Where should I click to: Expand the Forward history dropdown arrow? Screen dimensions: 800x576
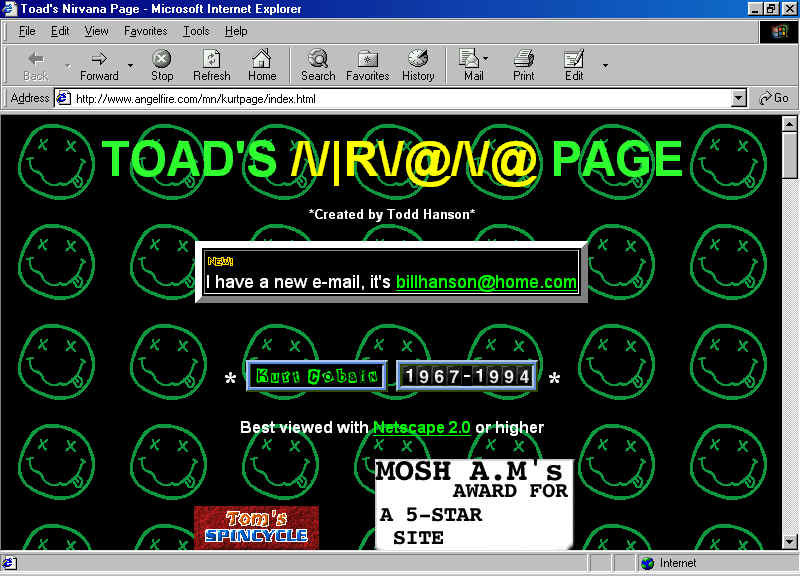click(131, 66)
